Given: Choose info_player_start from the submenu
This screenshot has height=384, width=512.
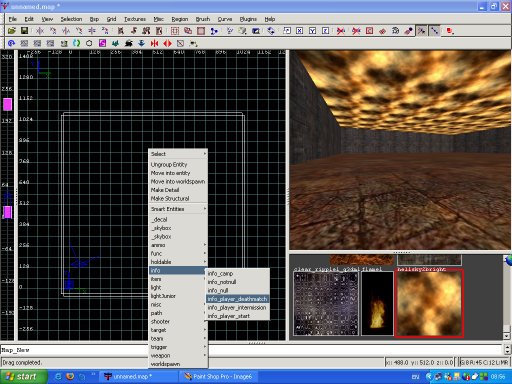Looking at the screenshot, I should pyautogui.click(x=237, y=316).
